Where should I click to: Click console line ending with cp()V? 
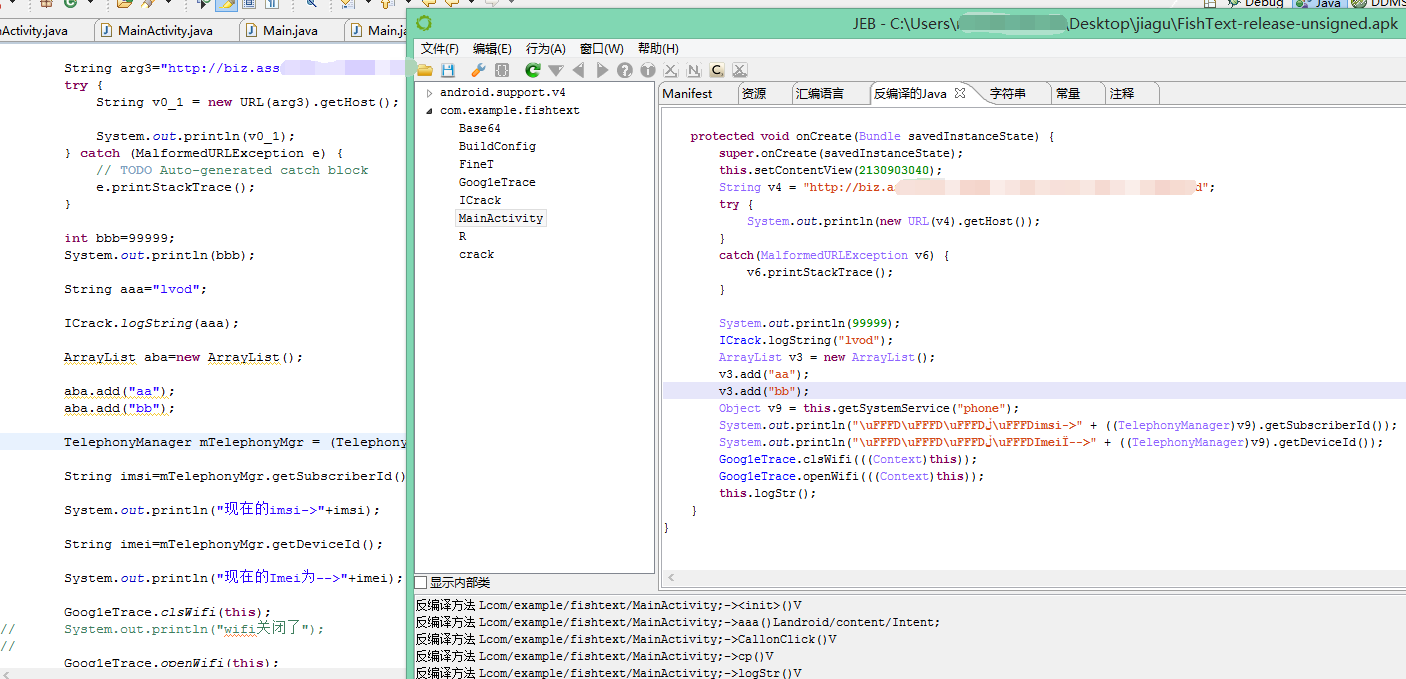[595, 656]
